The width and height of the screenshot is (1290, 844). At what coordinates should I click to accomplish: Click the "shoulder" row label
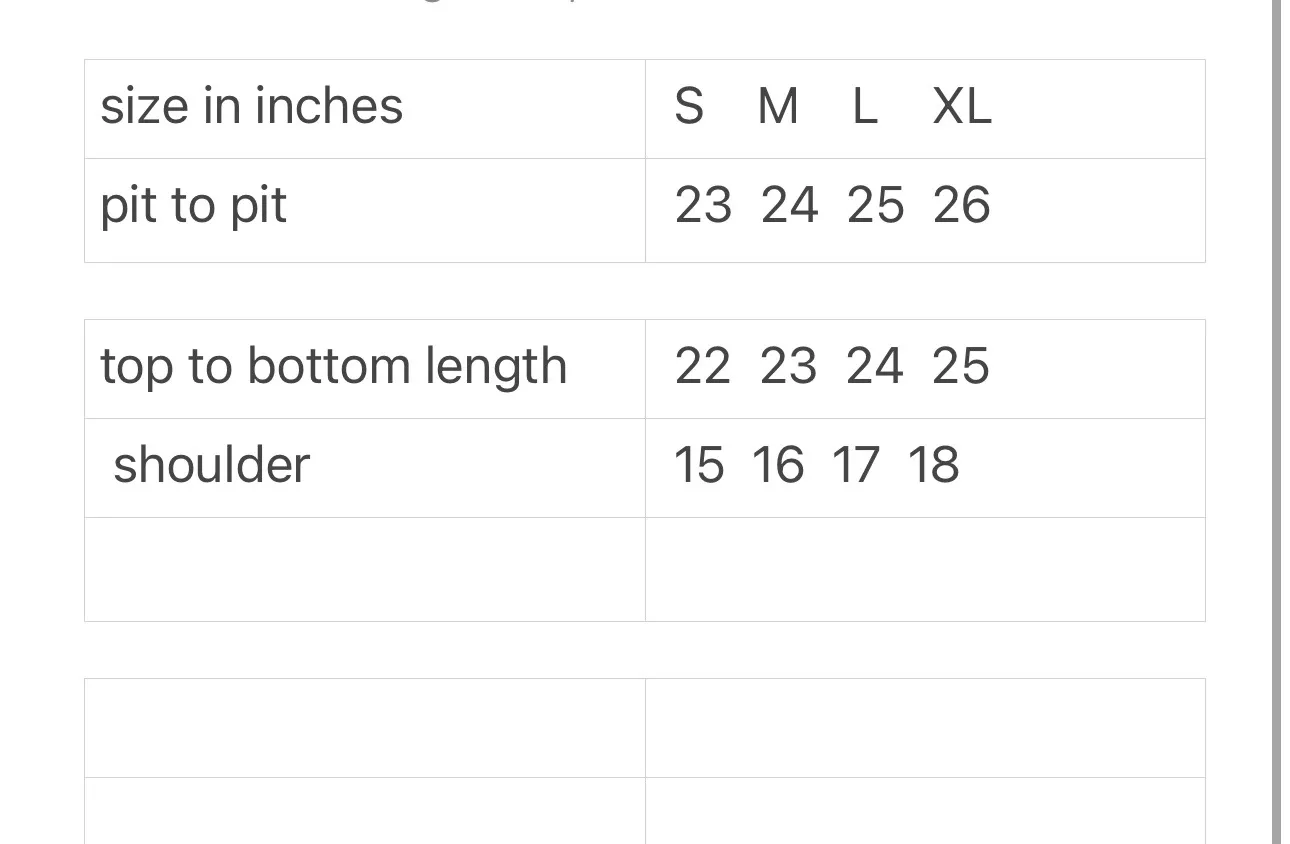click(212, 465)
